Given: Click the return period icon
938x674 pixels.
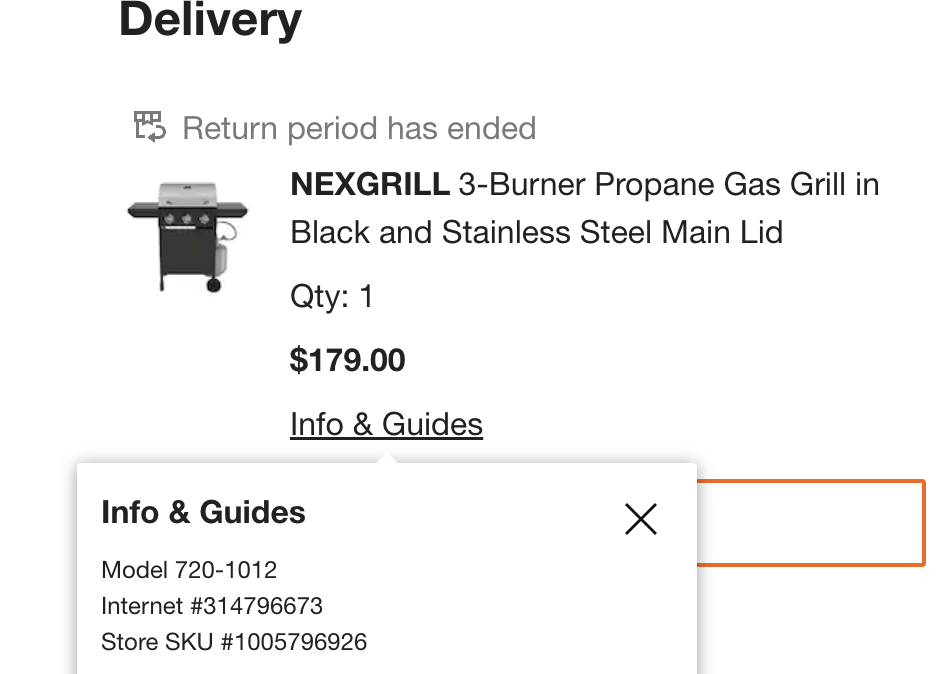Looking at the screenshot, I should [149, 127].
